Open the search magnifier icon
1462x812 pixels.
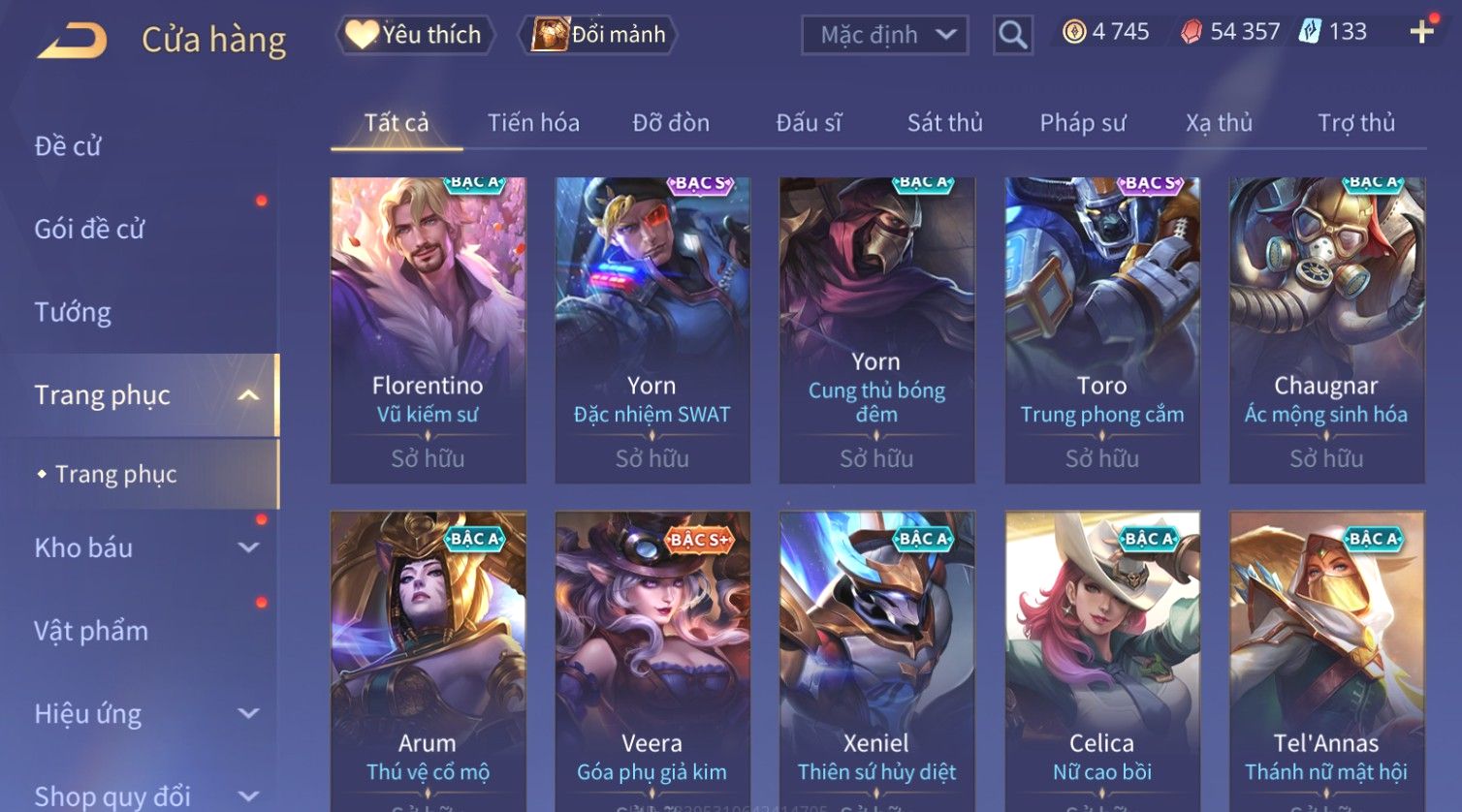[x=1013, y=36]
